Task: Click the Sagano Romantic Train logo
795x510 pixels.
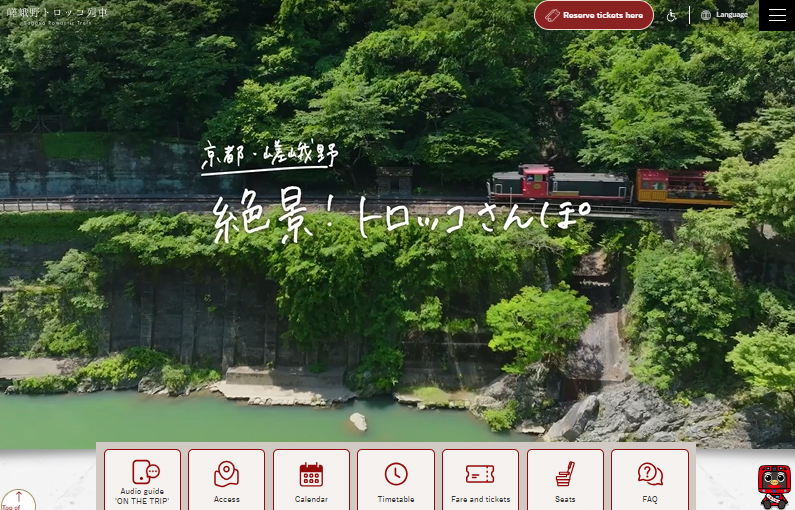Action: pyautogui.click(x=56, y=14)
